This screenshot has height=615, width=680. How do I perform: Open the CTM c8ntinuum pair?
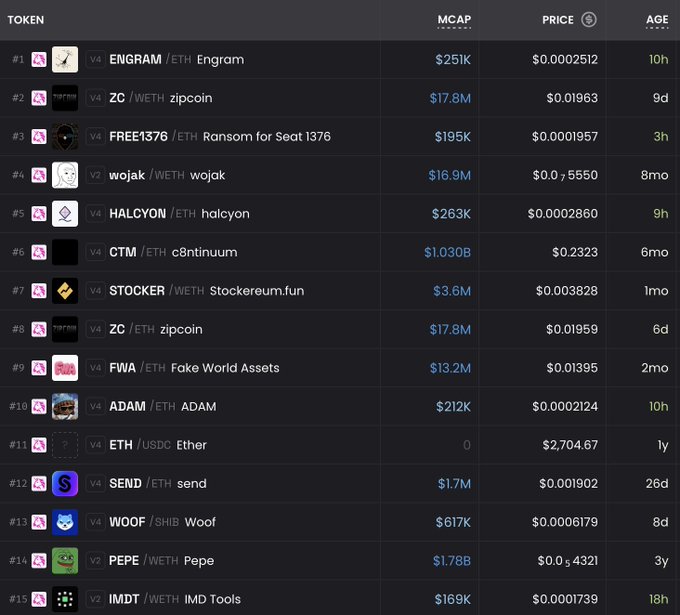[x=173, y=252]
